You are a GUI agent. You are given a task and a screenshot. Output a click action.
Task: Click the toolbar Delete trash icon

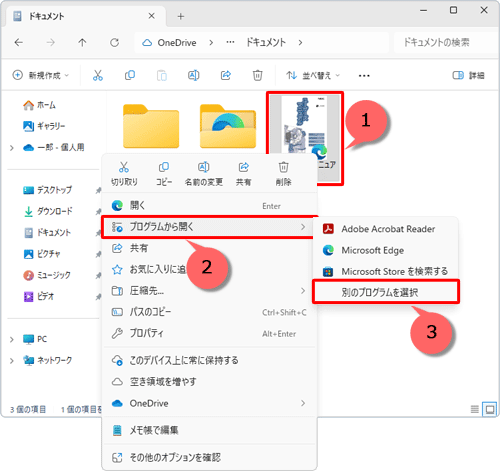[257, 75]
